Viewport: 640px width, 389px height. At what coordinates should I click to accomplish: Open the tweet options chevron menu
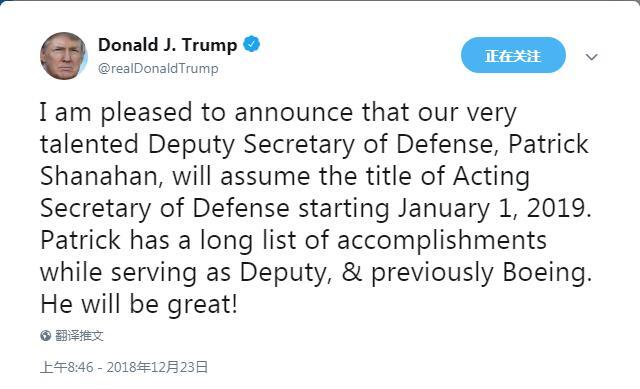[591, 57]
